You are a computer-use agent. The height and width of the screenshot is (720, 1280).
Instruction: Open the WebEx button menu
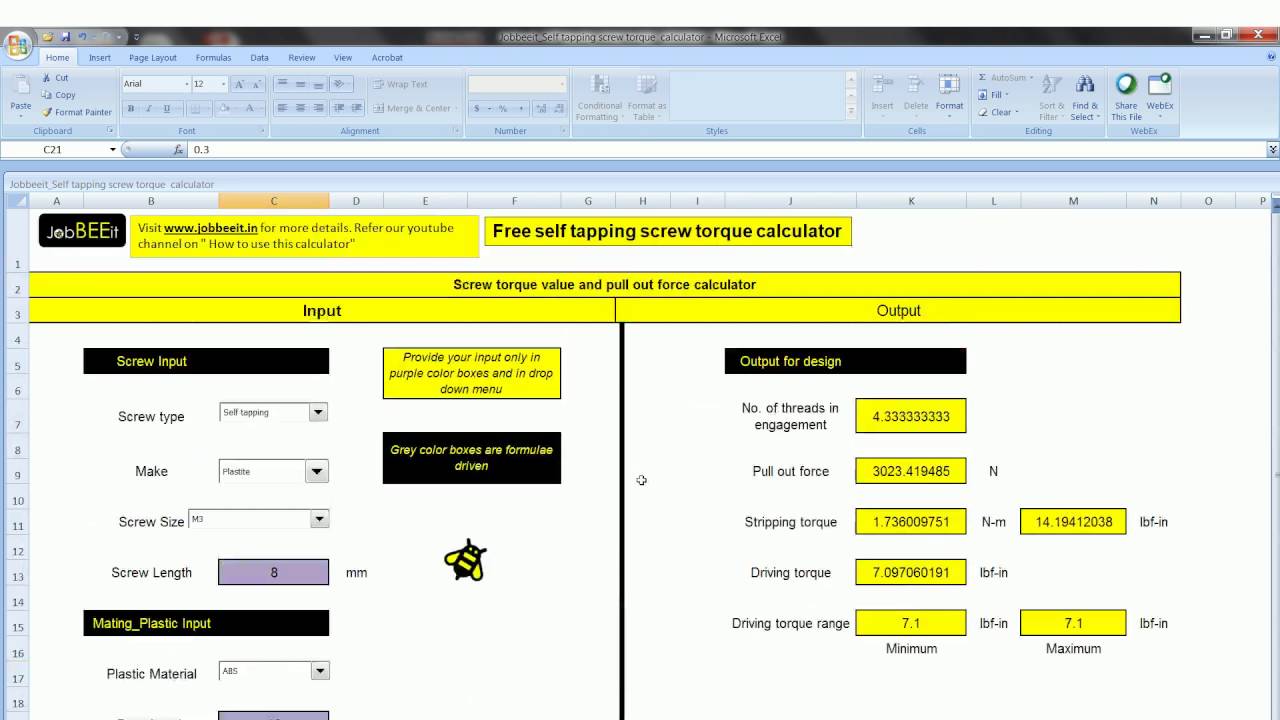tap(1160, 96)
